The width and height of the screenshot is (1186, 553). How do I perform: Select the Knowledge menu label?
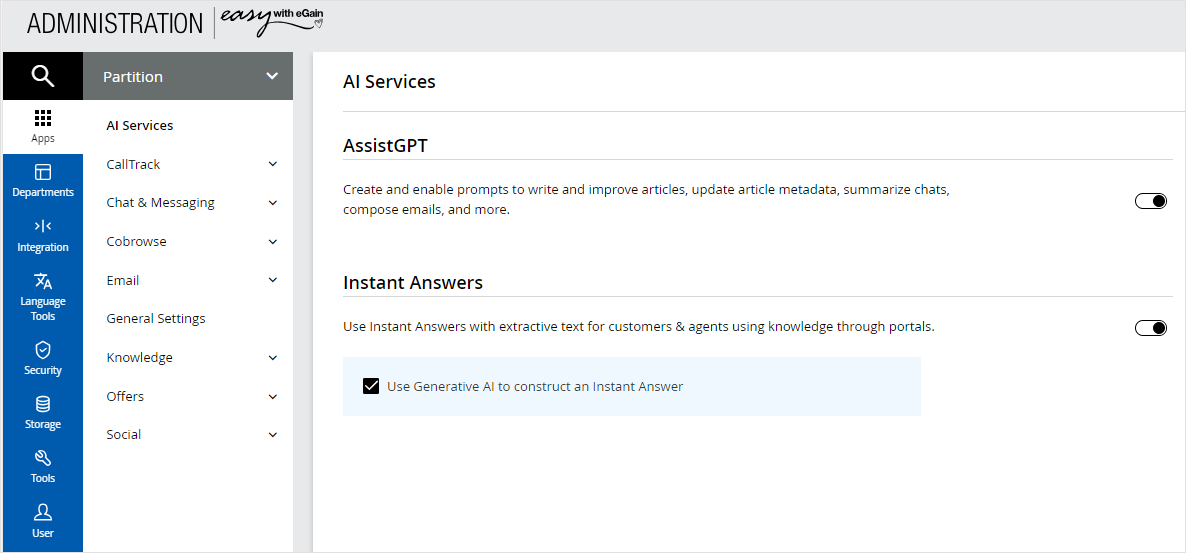click(139, 357)
